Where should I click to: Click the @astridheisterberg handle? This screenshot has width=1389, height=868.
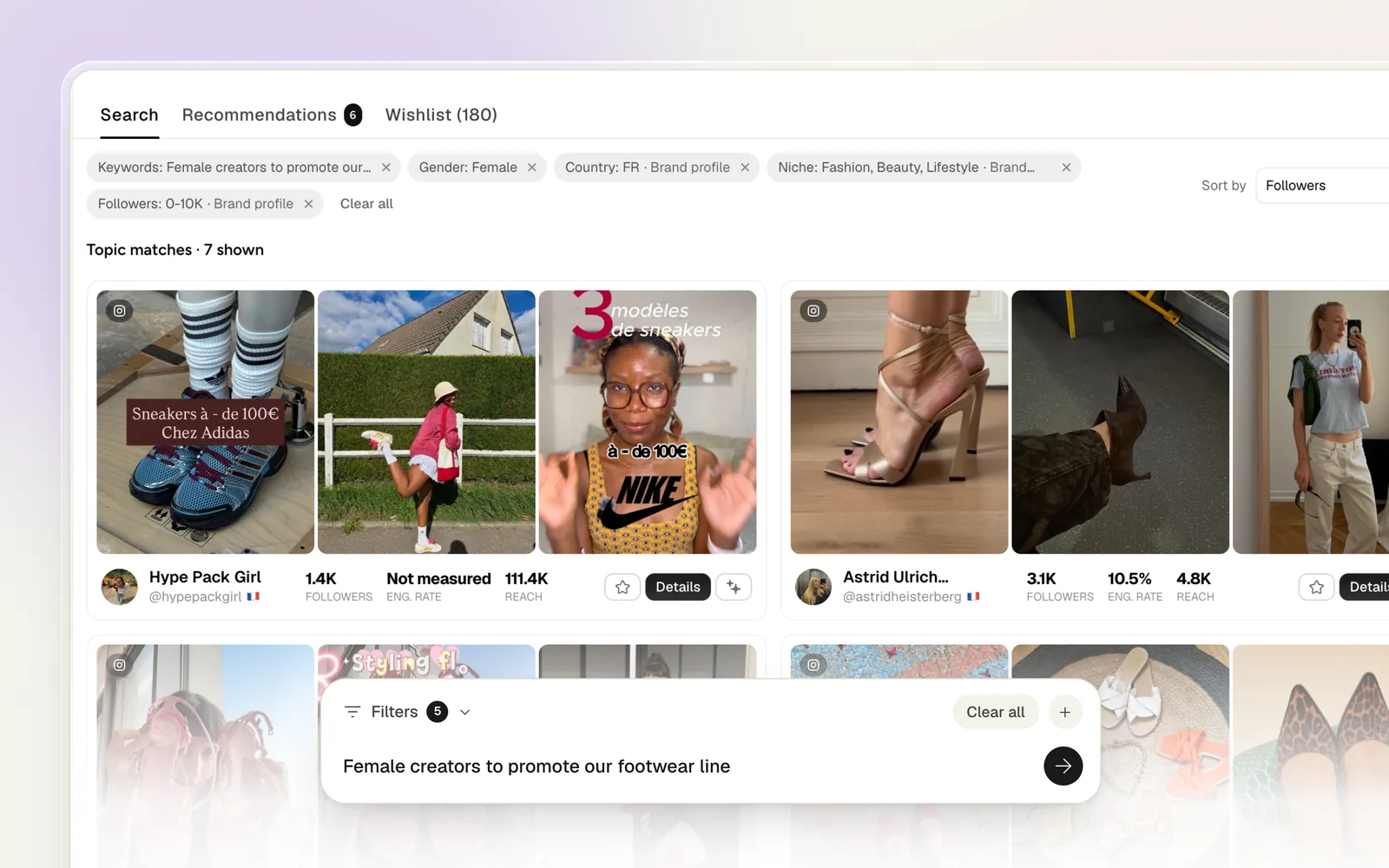click(x=902, y=597)
